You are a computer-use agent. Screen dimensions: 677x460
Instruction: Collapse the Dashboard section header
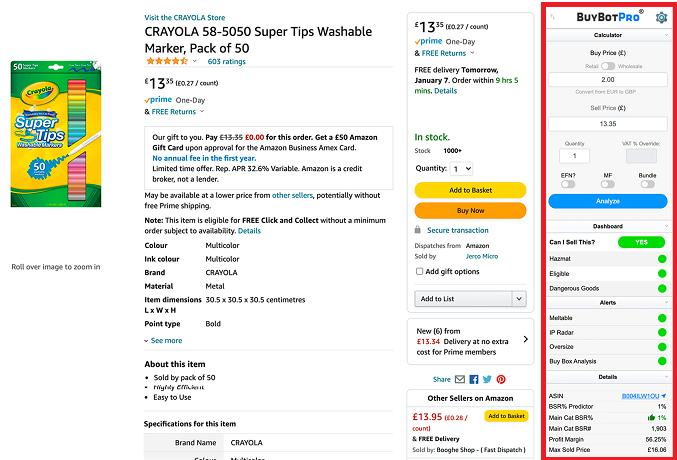(x=608, y=226)
